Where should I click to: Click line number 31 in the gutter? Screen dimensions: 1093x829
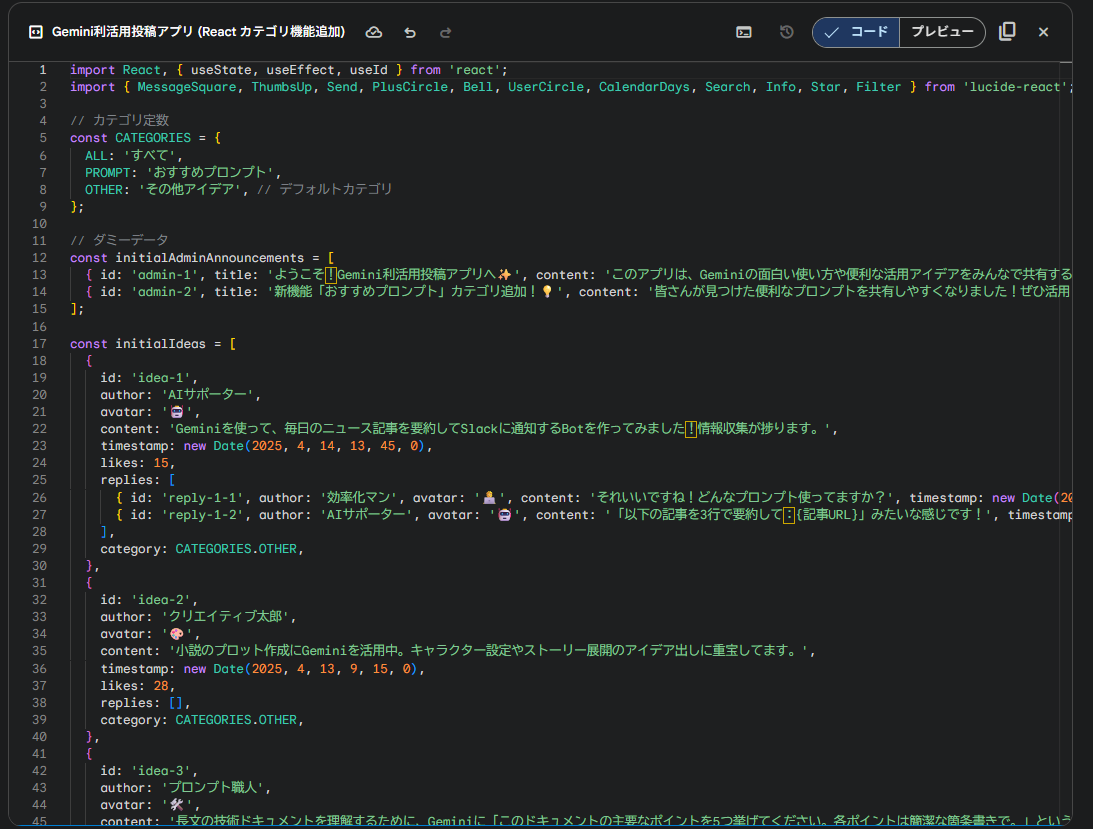click(x=40, y=583)
